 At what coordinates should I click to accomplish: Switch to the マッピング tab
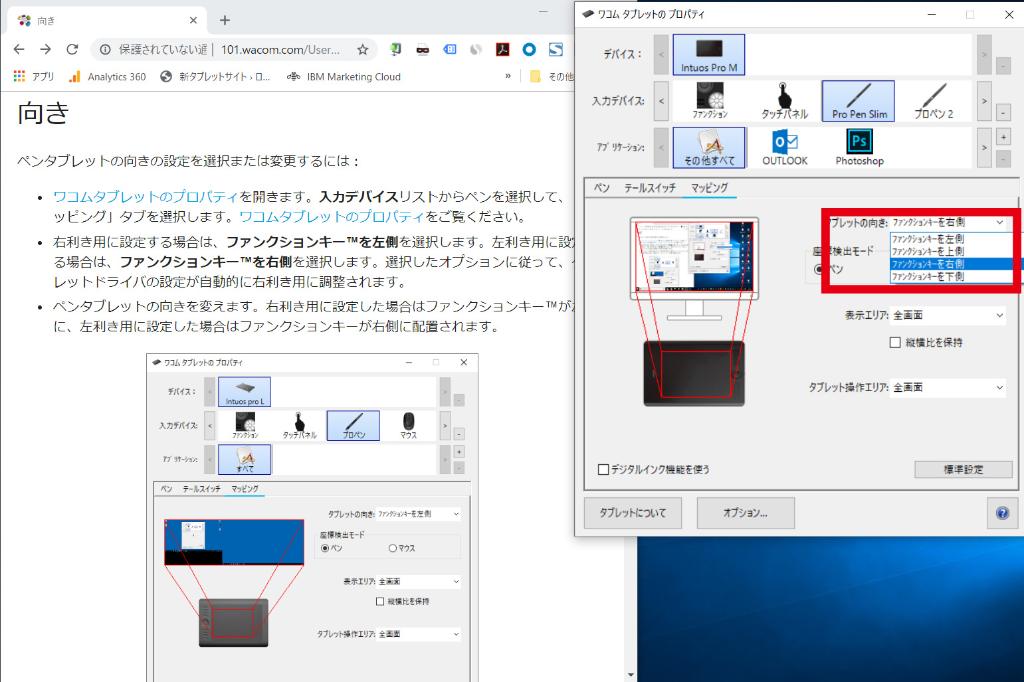(709, 188)
